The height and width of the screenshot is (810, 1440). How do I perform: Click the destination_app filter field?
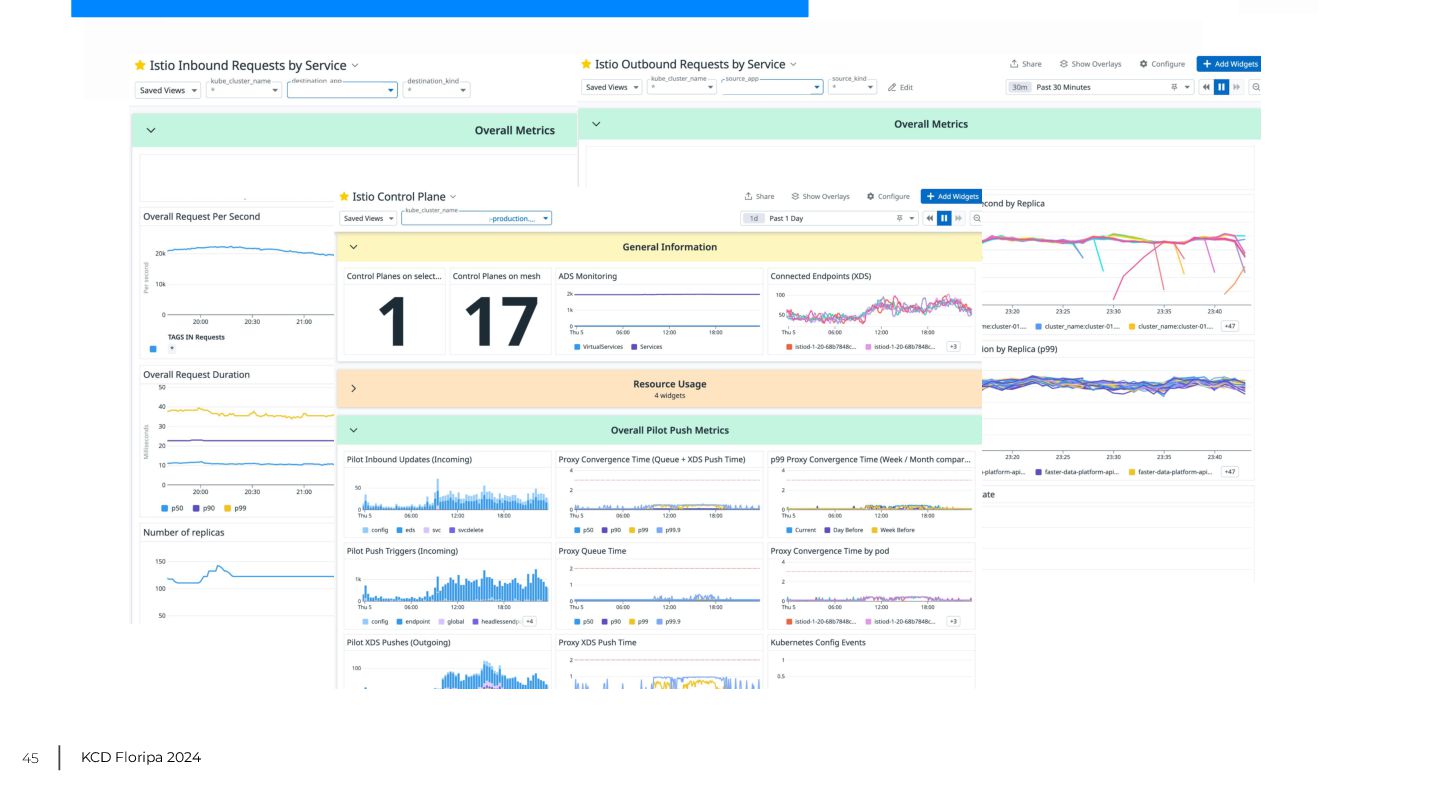coord(342,90)
